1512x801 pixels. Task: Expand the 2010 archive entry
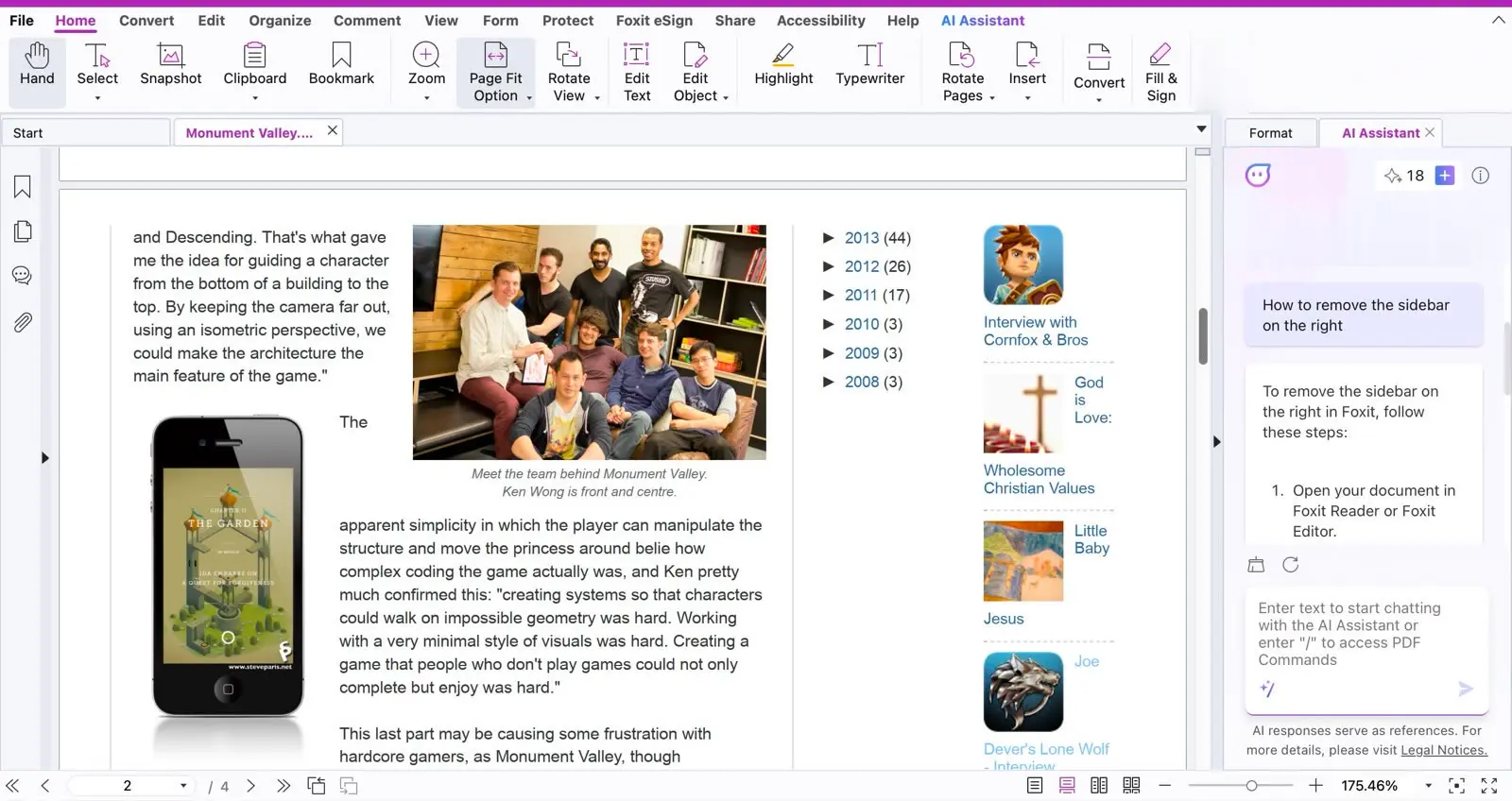(x=829, y=324)
